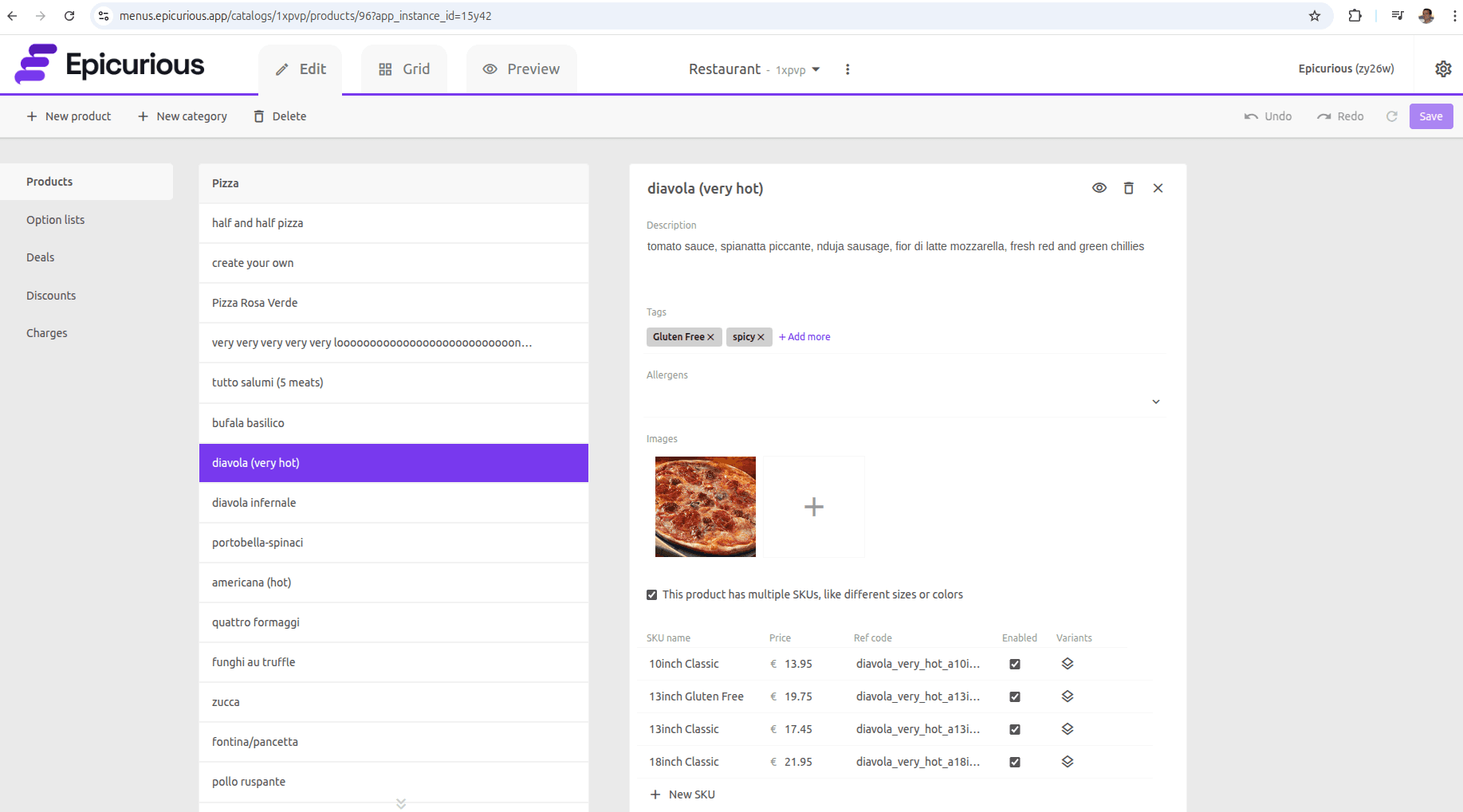Switch to the Discounts section

click(51, 296)
